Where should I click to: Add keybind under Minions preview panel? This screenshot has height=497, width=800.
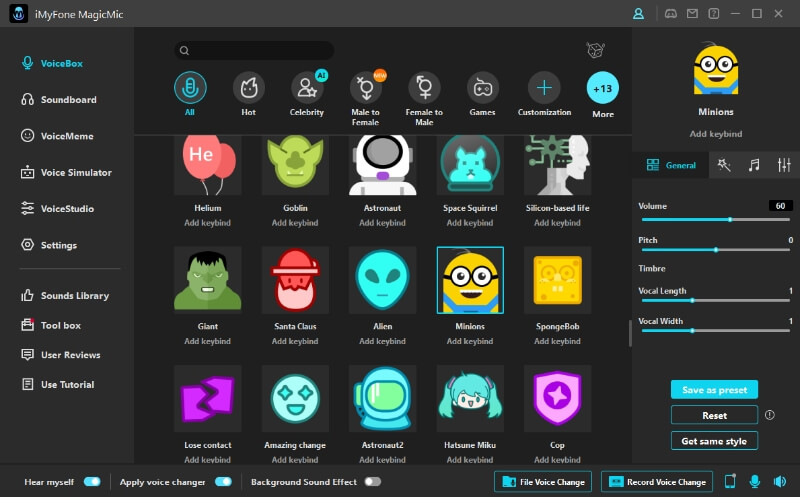[x=716, y=134]
